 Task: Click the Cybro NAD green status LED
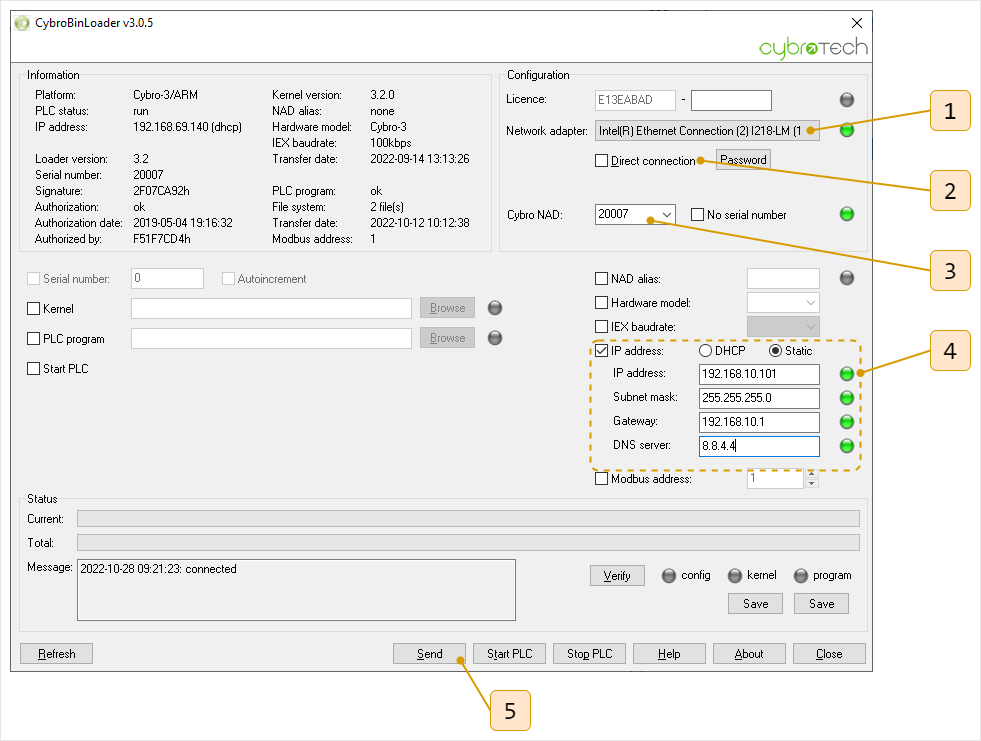coord(846,214)
